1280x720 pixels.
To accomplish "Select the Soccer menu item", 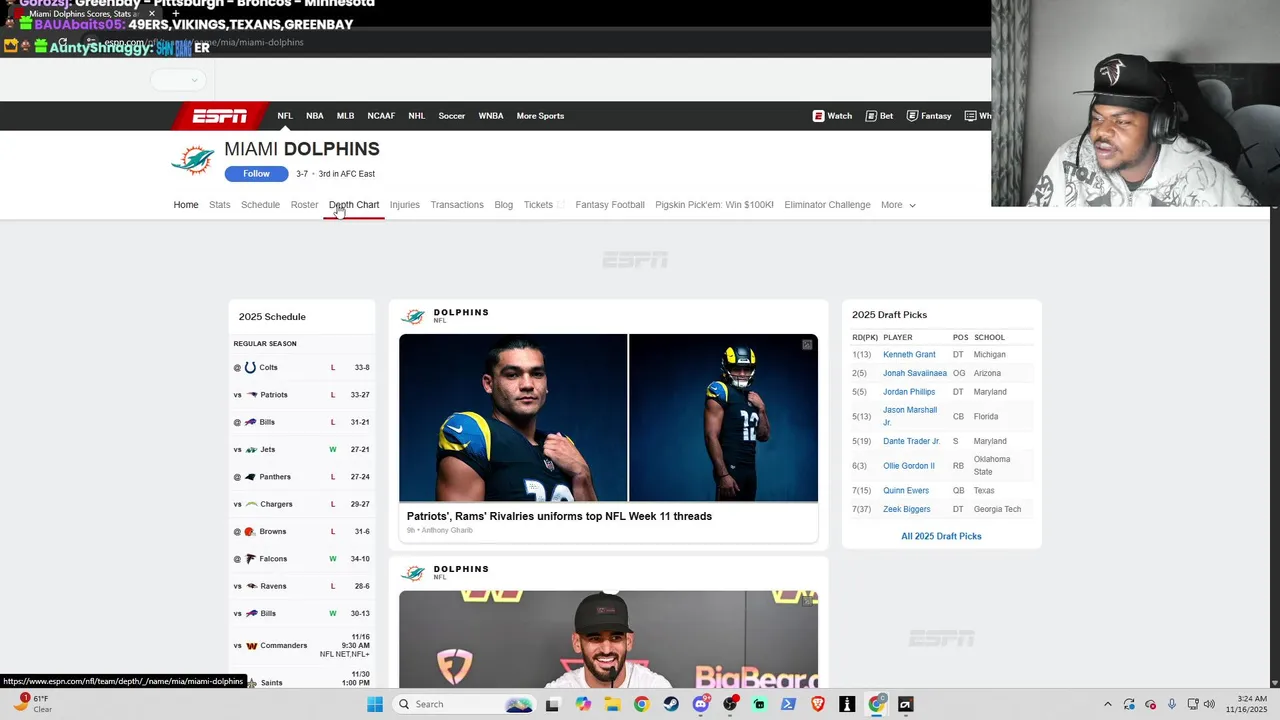I will click(x=452, y=116).
